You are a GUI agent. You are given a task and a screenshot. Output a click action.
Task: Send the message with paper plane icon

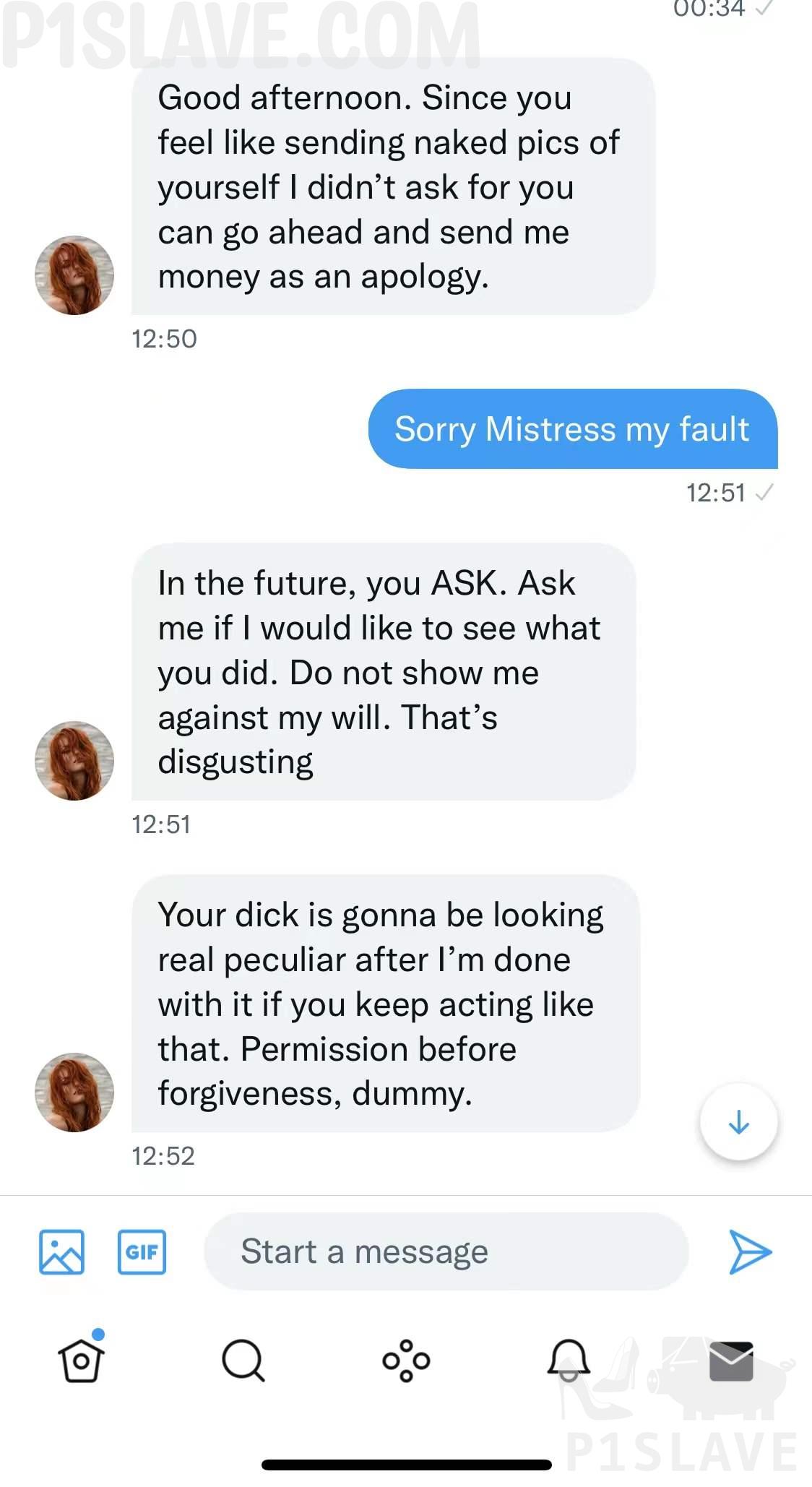point(750,1251)
